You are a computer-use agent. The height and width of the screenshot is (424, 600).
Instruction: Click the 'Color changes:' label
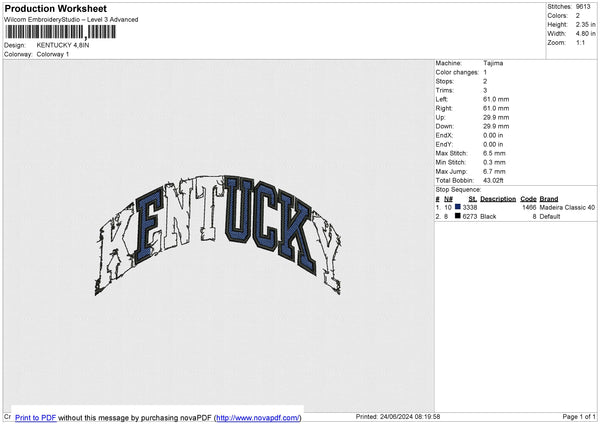[x=457, y=72]
